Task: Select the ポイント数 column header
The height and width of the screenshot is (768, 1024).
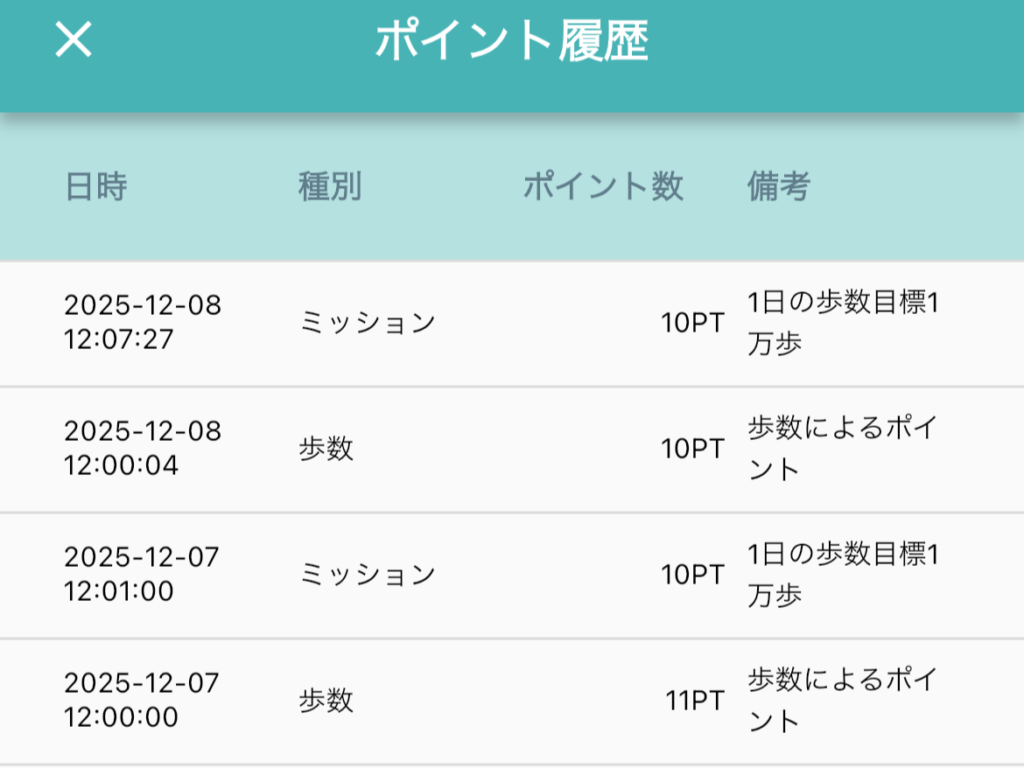Action: (603, 187)
